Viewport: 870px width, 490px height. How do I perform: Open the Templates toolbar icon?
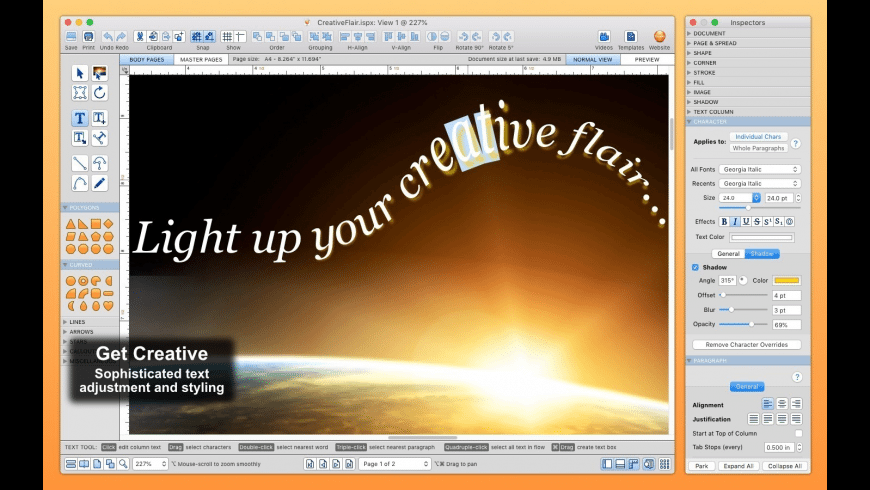[x=630, y=37]
